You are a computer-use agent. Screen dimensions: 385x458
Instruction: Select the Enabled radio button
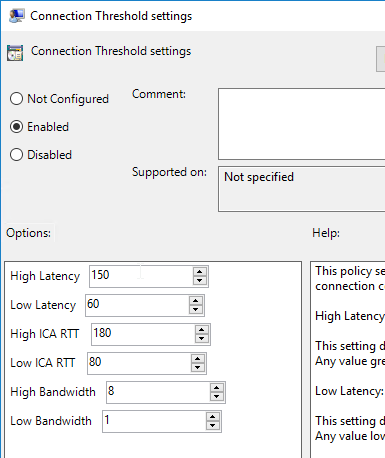(x=16, y=127)
